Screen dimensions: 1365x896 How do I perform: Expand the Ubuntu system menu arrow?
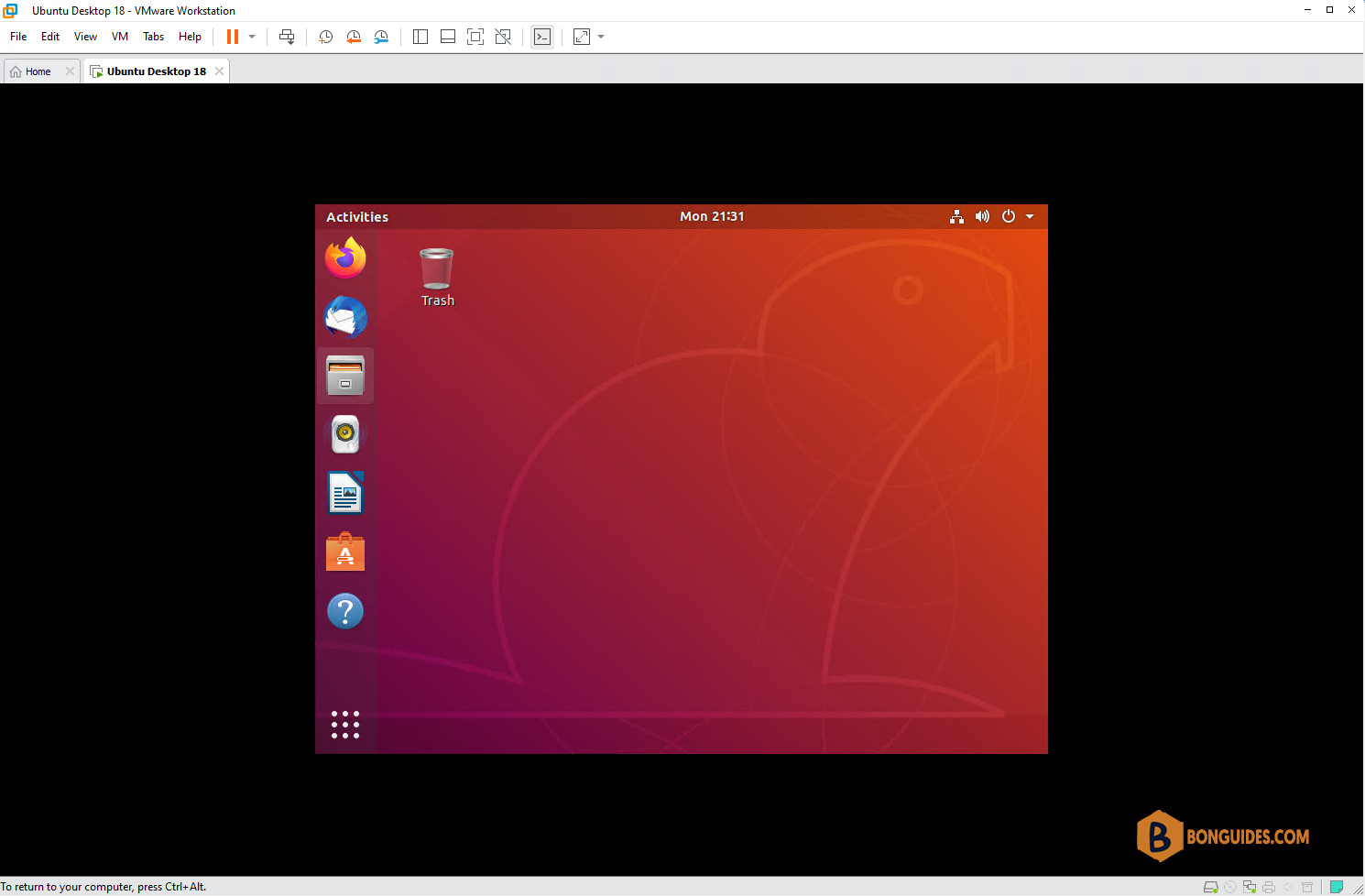pyautogui.click(x=1030, y=217)
